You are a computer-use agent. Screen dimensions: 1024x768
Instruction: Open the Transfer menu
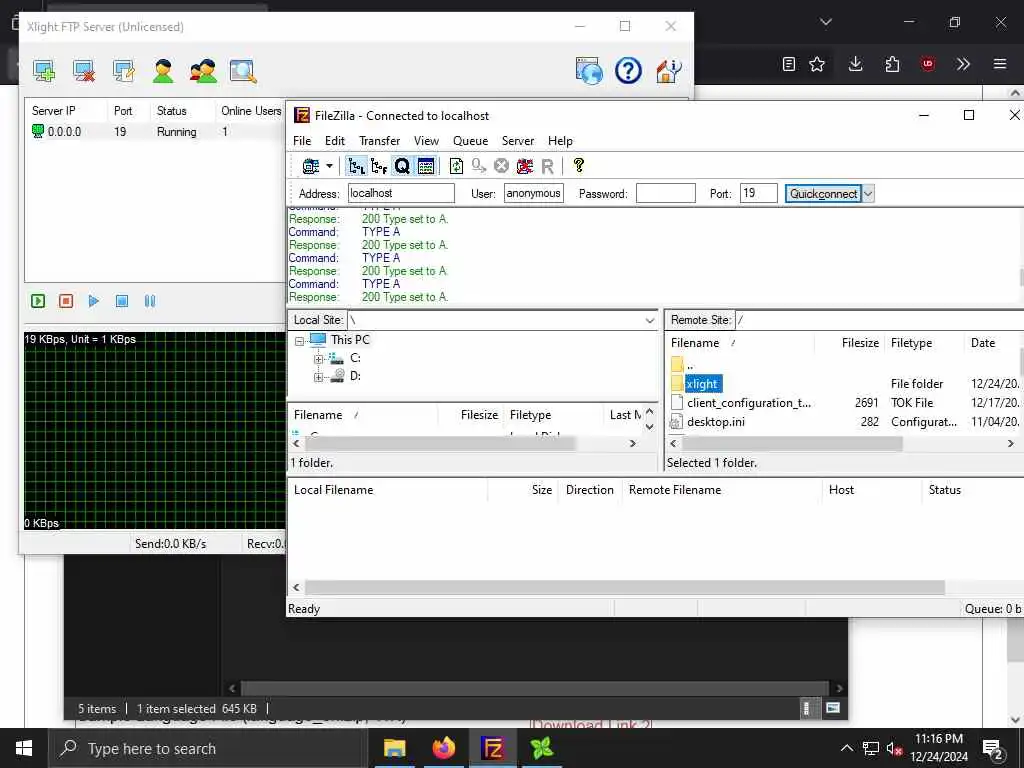click(x=379, y=140)
